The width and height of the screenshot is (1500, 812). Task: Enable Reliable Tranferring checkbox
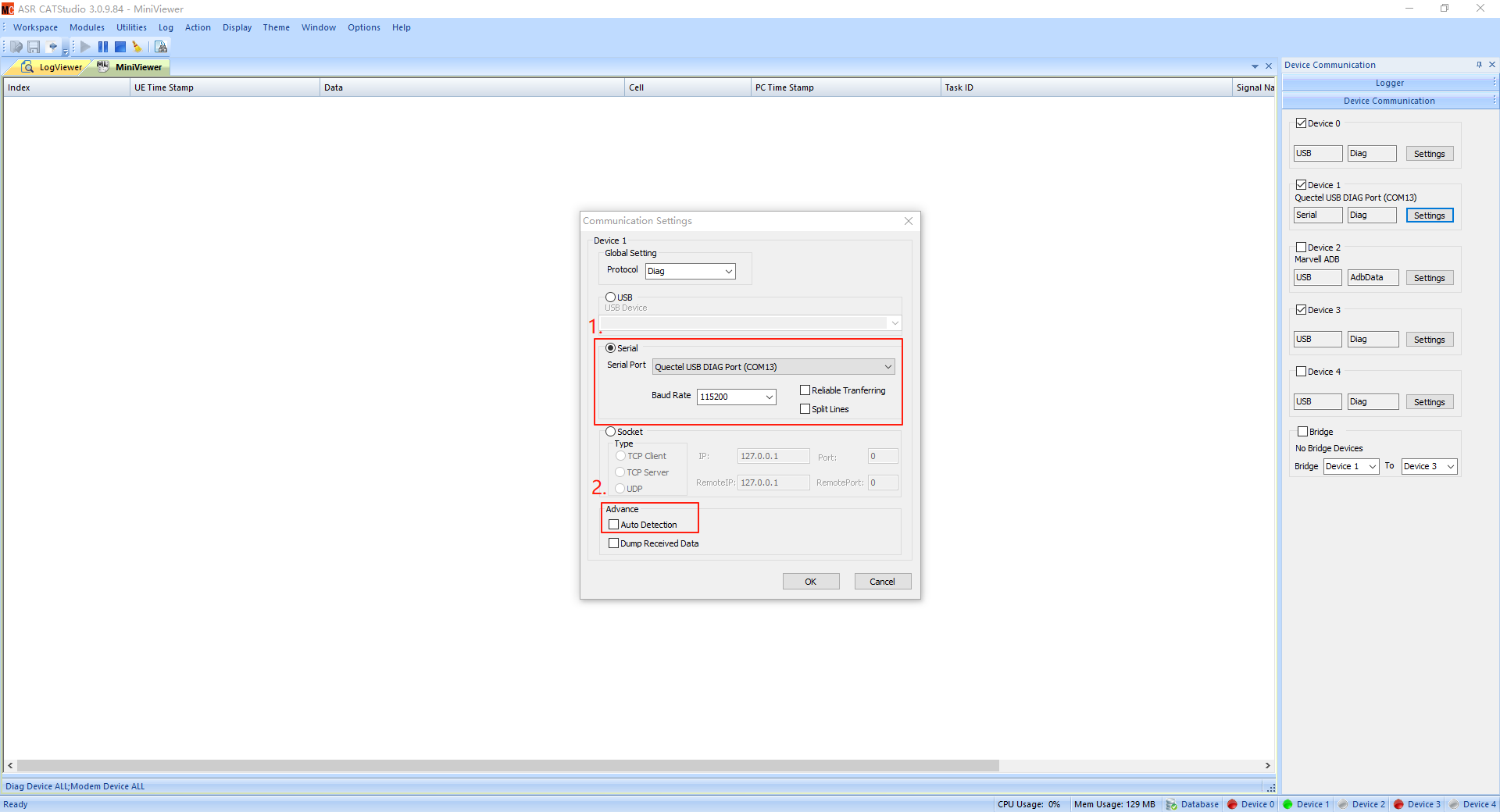coord(805,390)
